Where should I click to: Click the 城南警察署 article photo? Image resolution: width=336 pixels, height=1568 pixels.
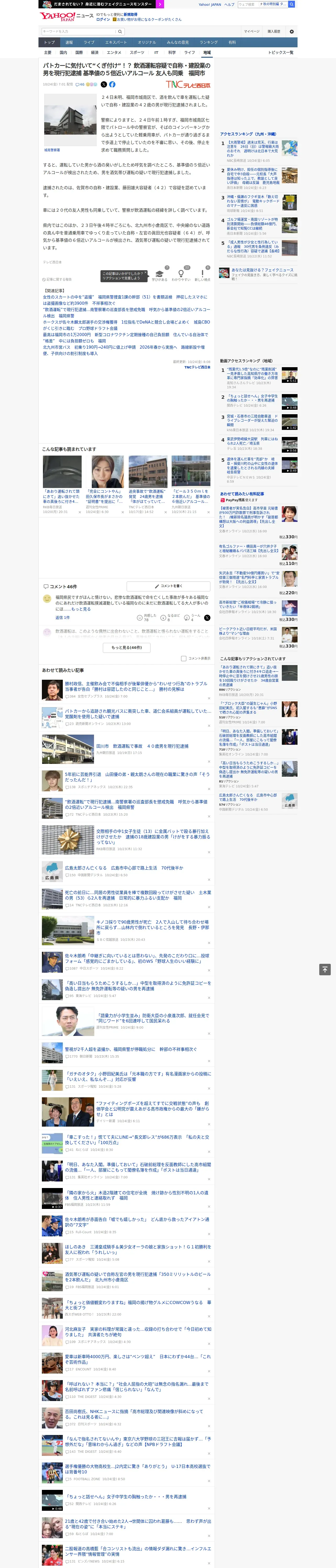[x=70, y=119]
